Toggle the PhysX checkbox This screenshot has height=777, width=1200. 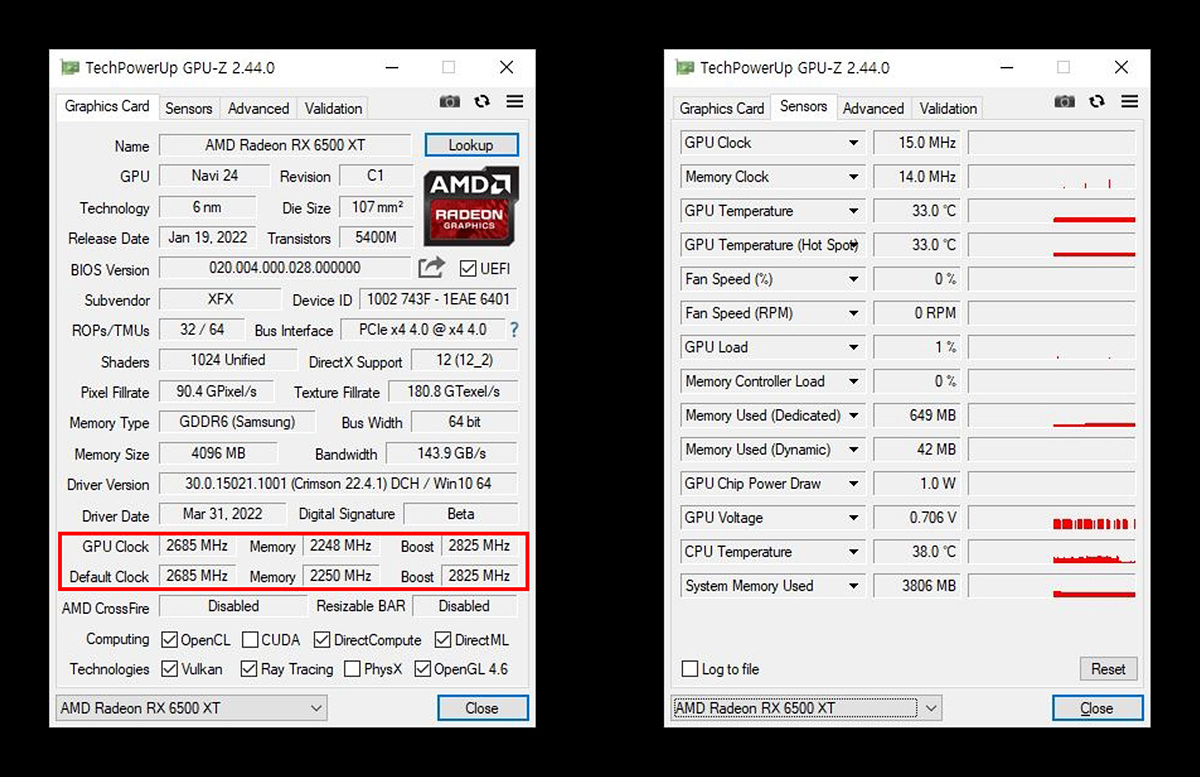[352, 669]
